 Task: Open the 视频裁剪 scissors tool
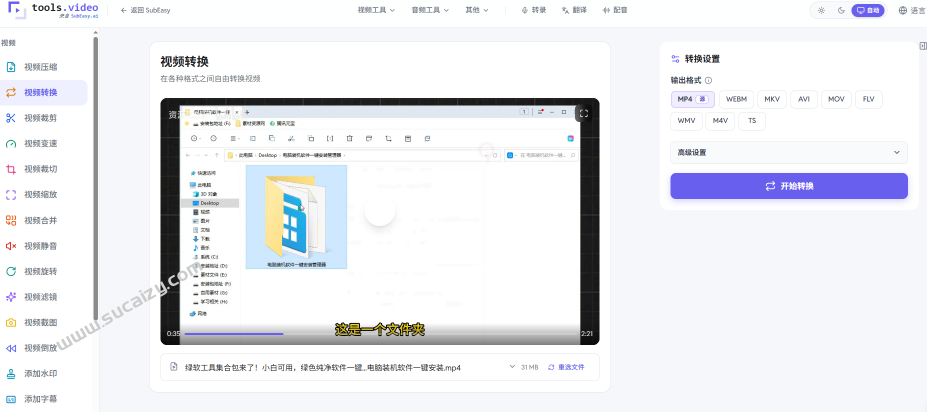(x=40, y=118)
